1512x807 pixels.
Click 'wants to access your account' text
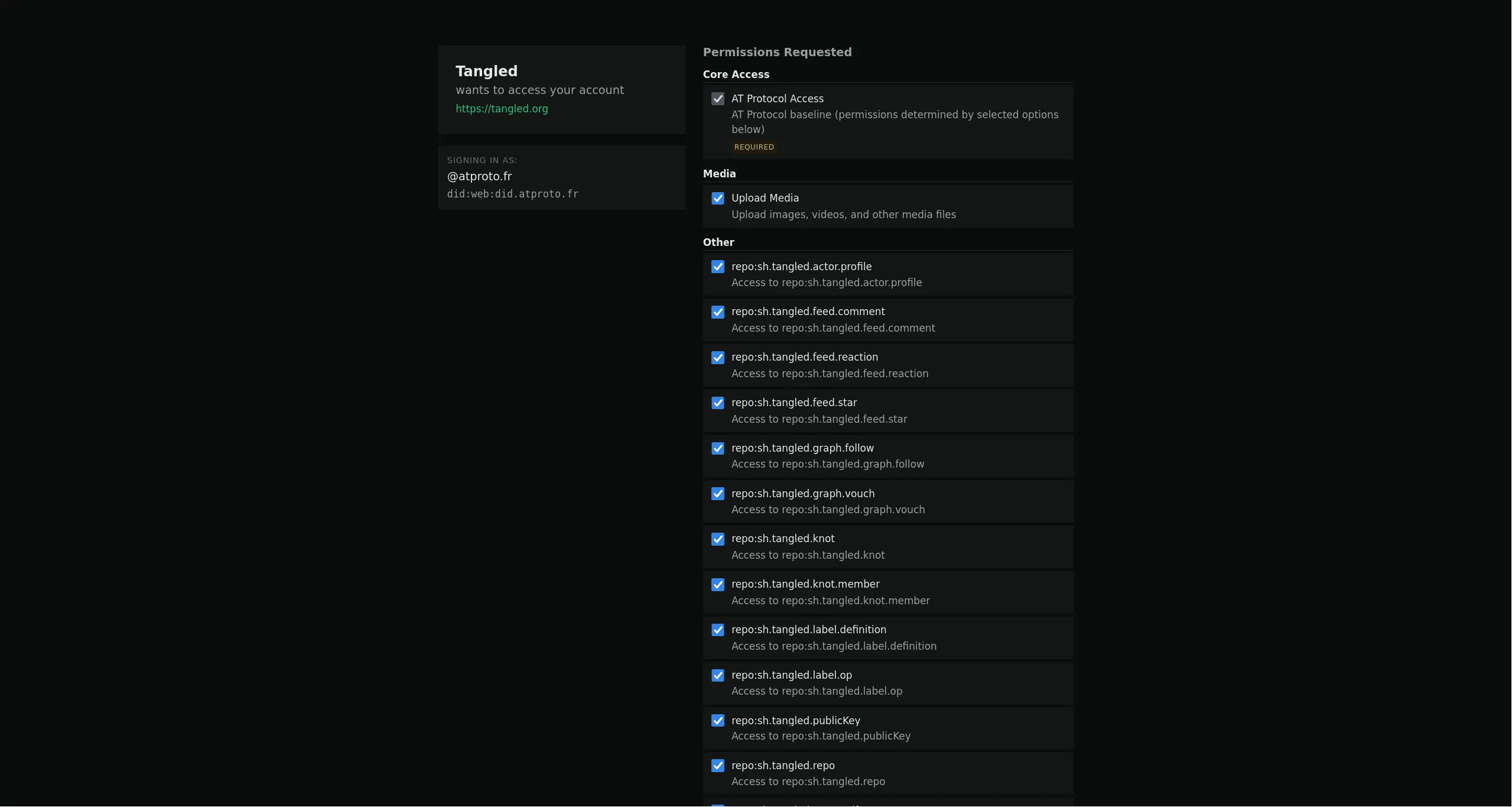pos(539,90)
